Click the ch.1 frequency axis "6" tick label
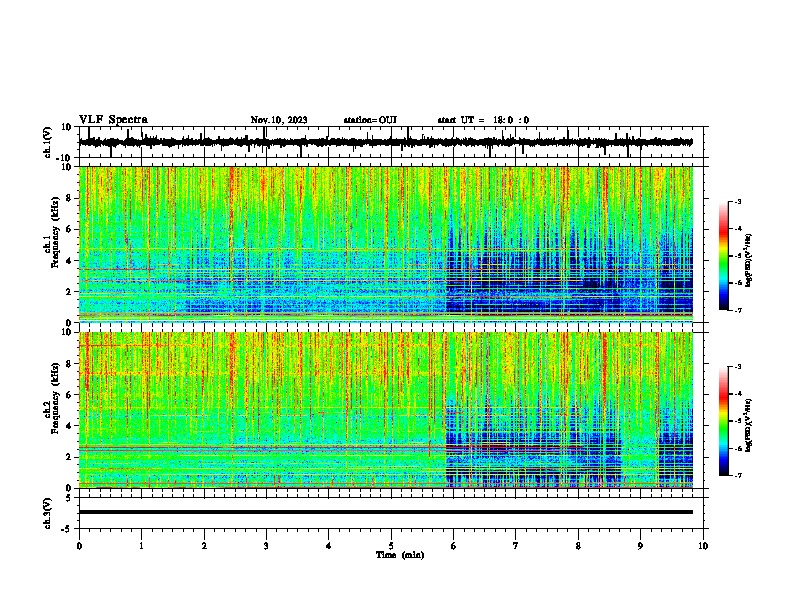Image resolution: width=792 pixels, height=612 pixels. [70, 229]
